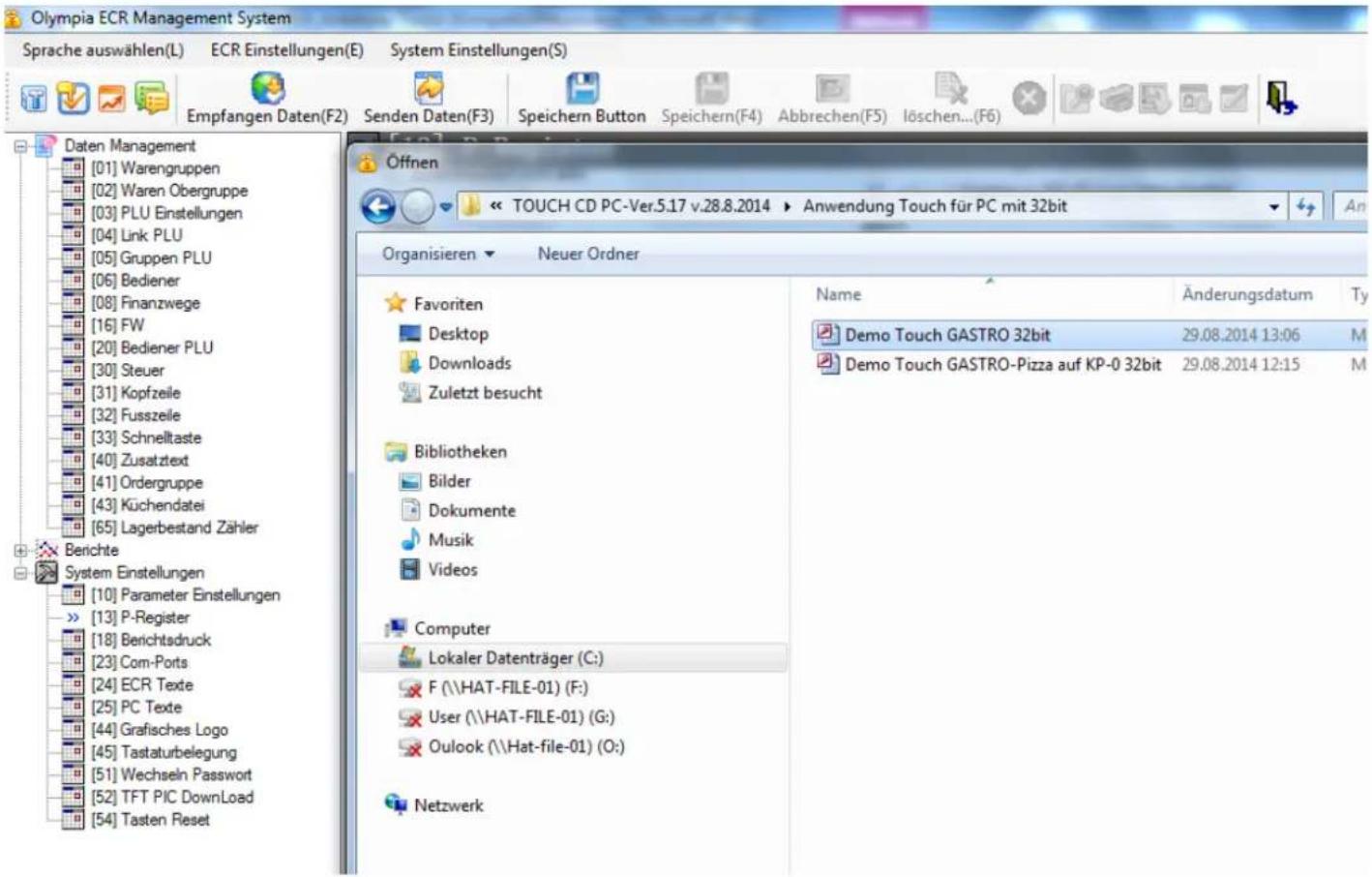Select [30] Steuer entry

coord(128,371)
